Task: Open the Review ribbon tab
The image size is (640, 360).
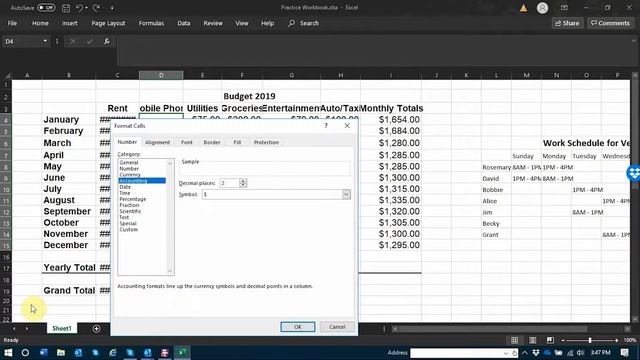Action: click(213, 23)
